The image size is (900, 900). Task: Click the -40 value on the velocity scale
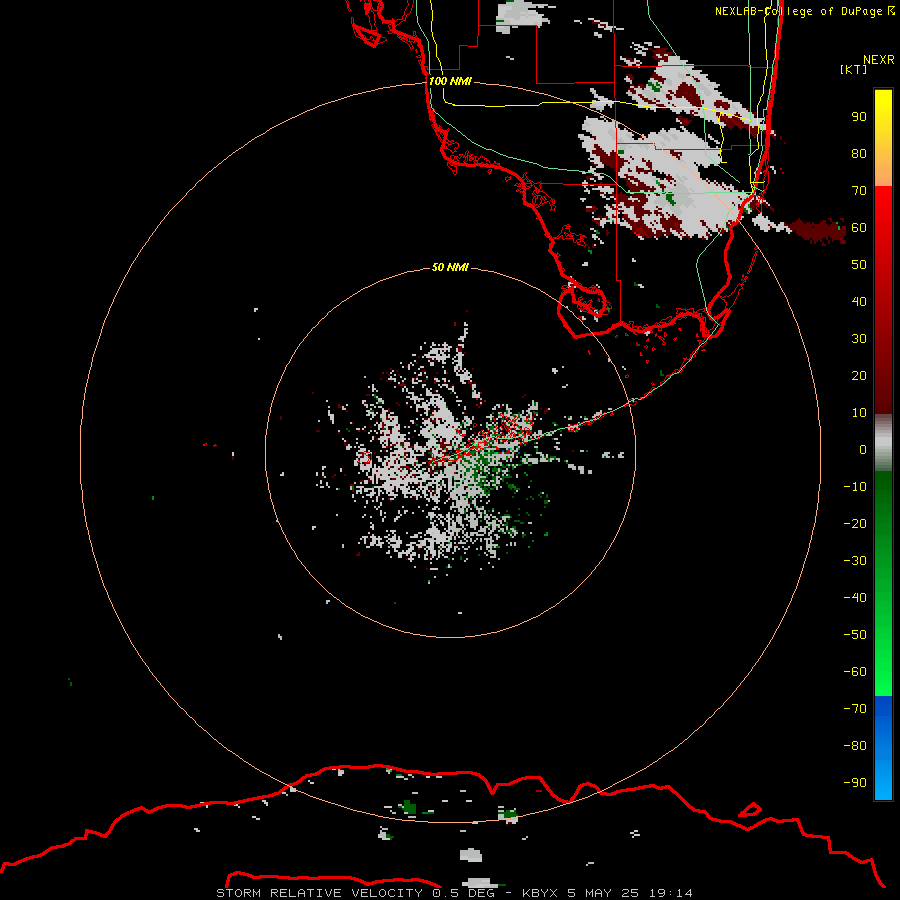[855, 598]
